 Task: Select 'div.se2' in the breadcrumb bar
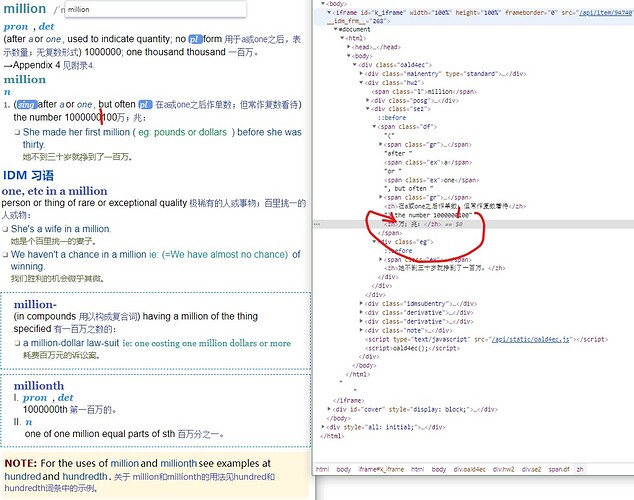tap(531, 469)
